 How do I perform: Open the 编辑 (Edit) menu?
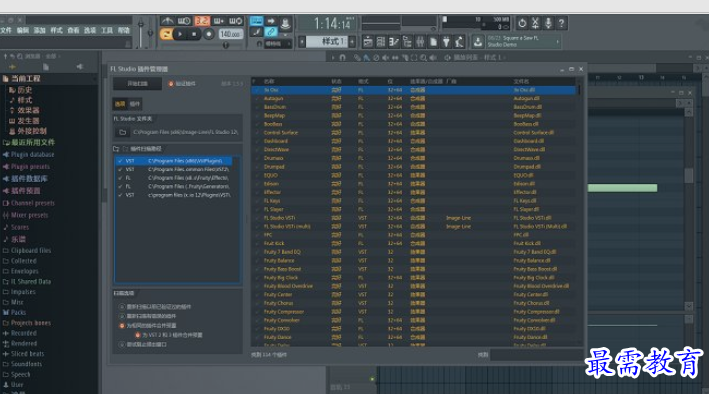(23, 30)
